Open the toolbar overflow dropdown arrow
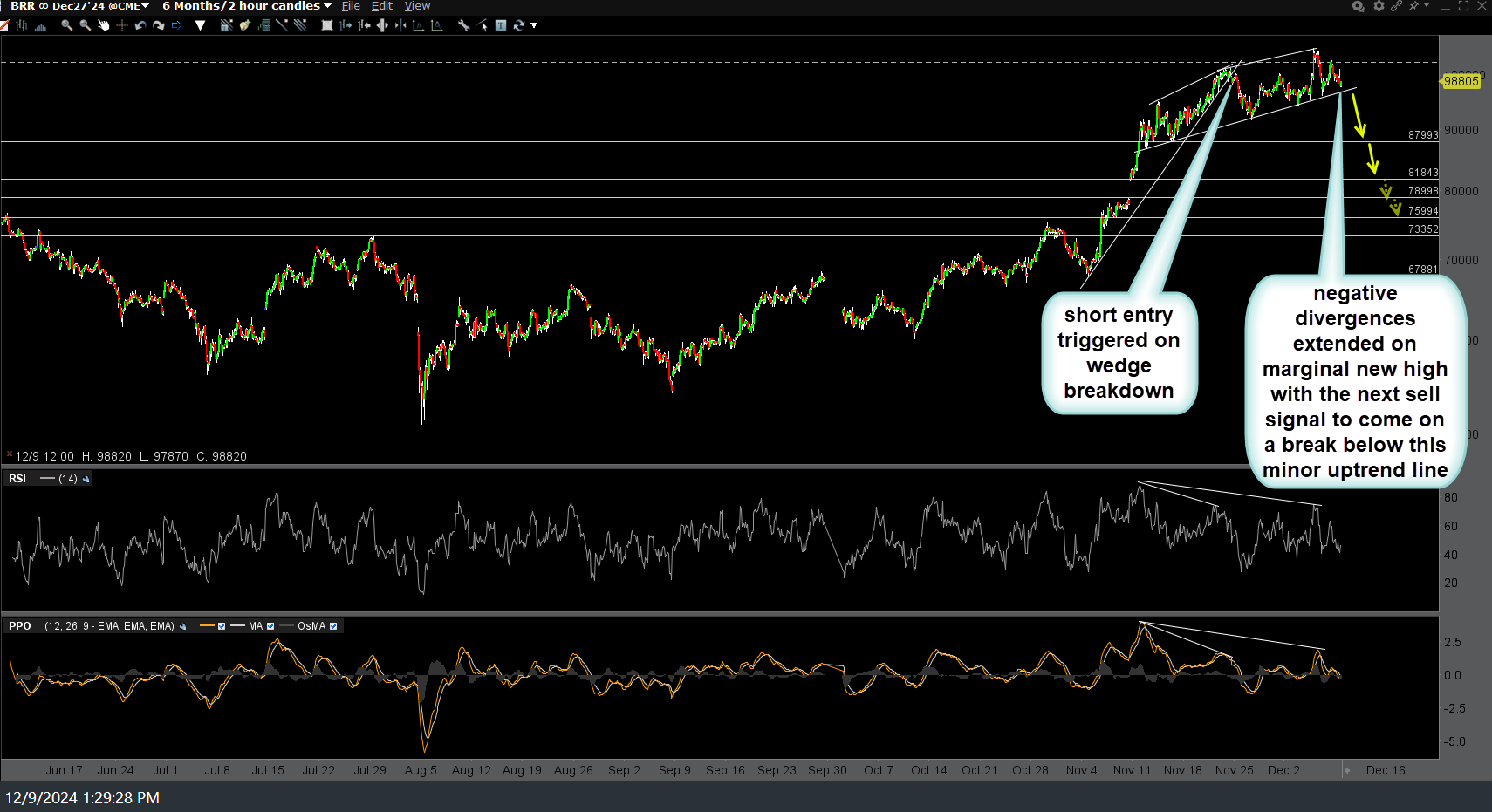This screenshot has height=812, width=1492. [x=534, y=25]
